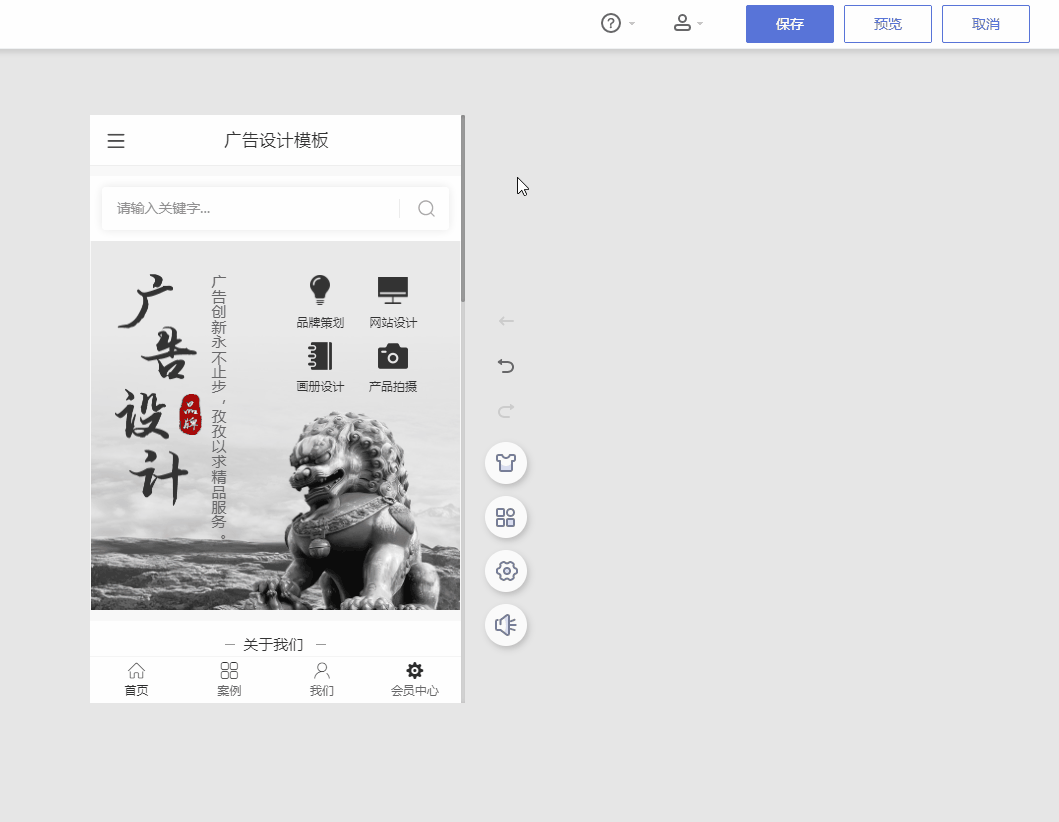Image resolution: width=1059 pixels, height=822 pixels.
Task: Expand the arrow beside user icon
Action: tap(700, 24)
